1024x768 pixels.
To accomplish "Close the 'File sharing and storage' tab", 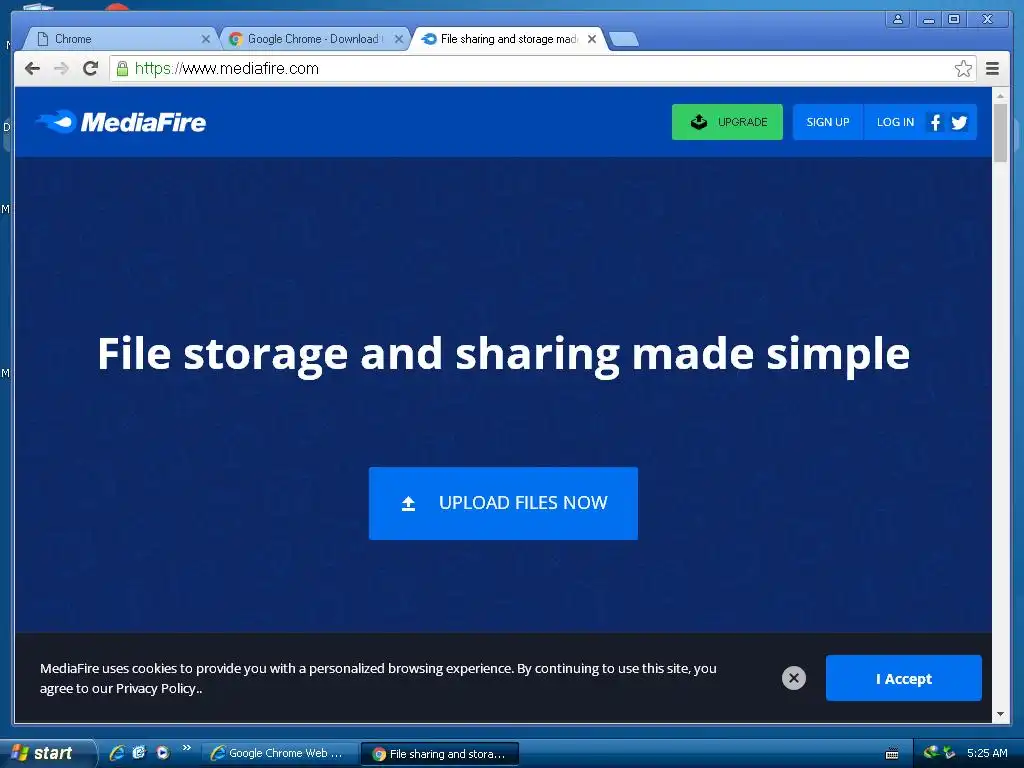I will coord(592,39).
